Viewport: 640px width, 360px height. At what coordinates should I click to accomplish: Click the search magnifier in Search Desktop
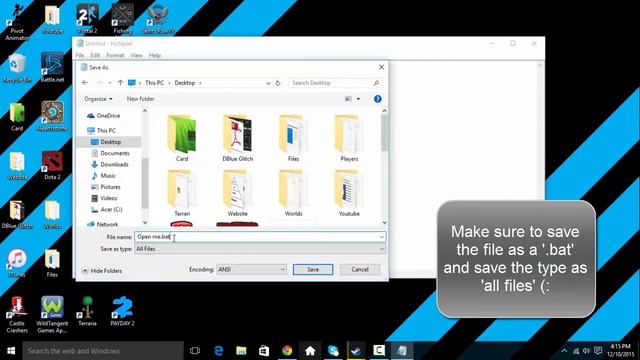tap(376, 83)
